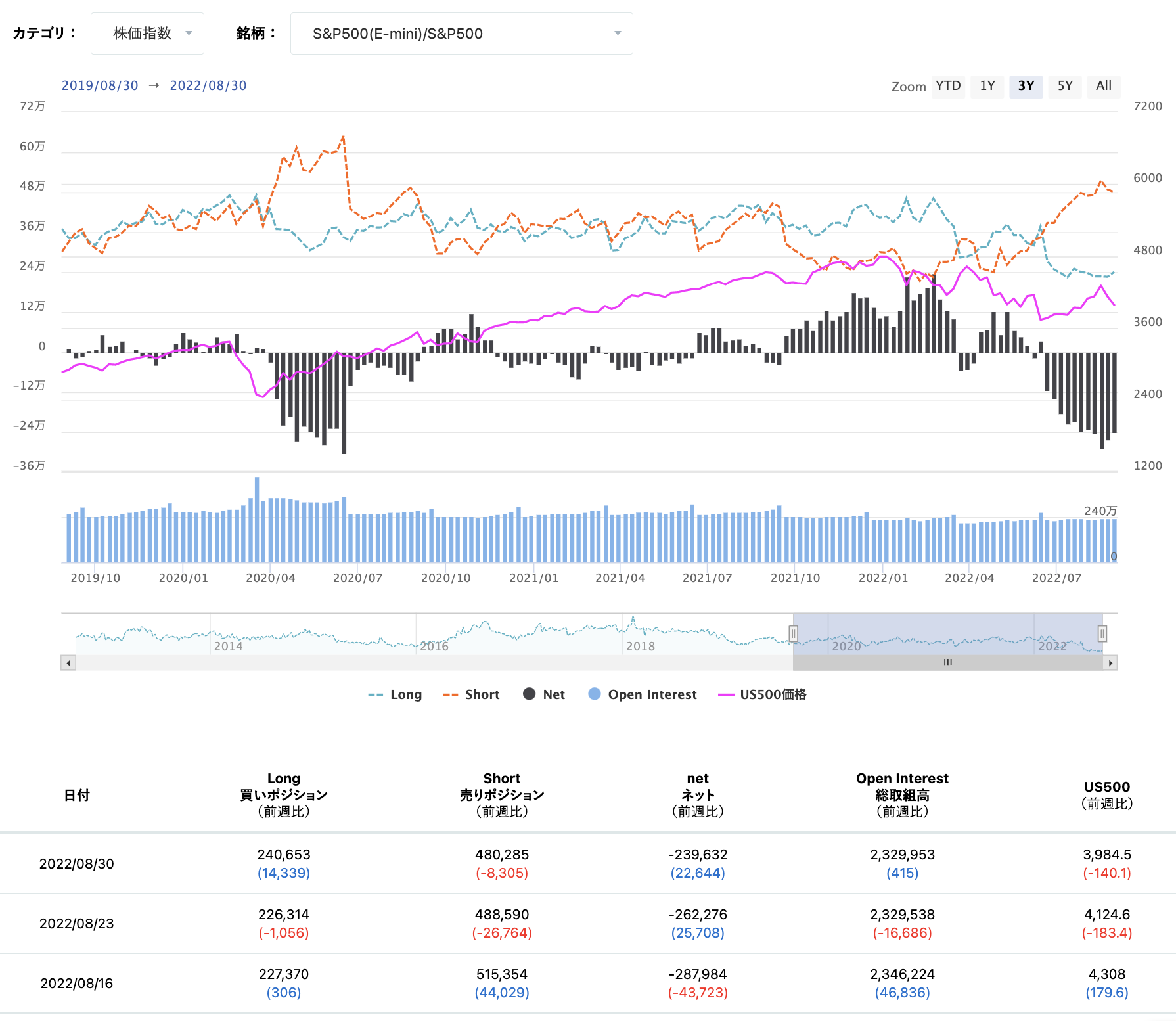Click the navigator right scroll arrow
Image resolution: width=1176 pixels, height=1021 pixels.
pos(1110,663)
